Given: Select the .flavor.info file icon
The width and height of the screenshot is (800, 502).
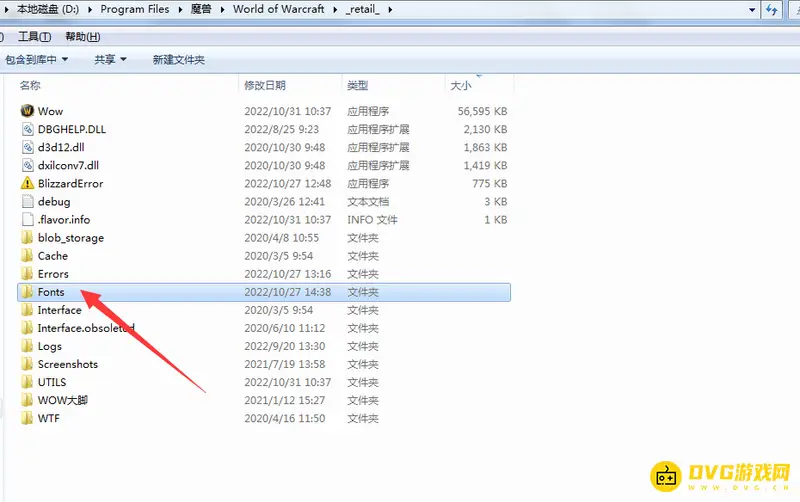Looking at the screenshot, I should (28, 219).
